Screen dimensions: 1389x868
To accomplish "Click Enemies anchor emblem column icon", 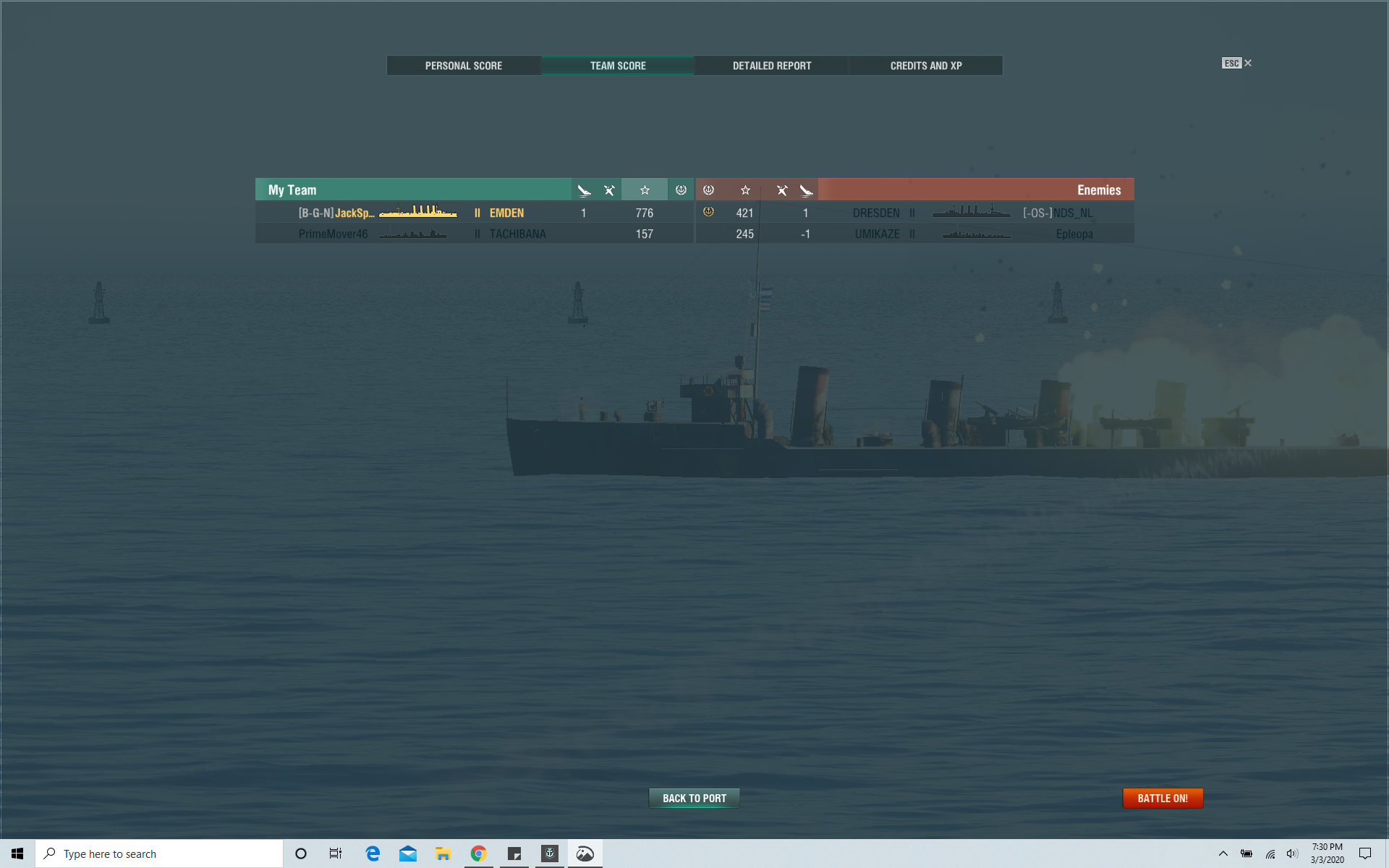I will [709, 190].
